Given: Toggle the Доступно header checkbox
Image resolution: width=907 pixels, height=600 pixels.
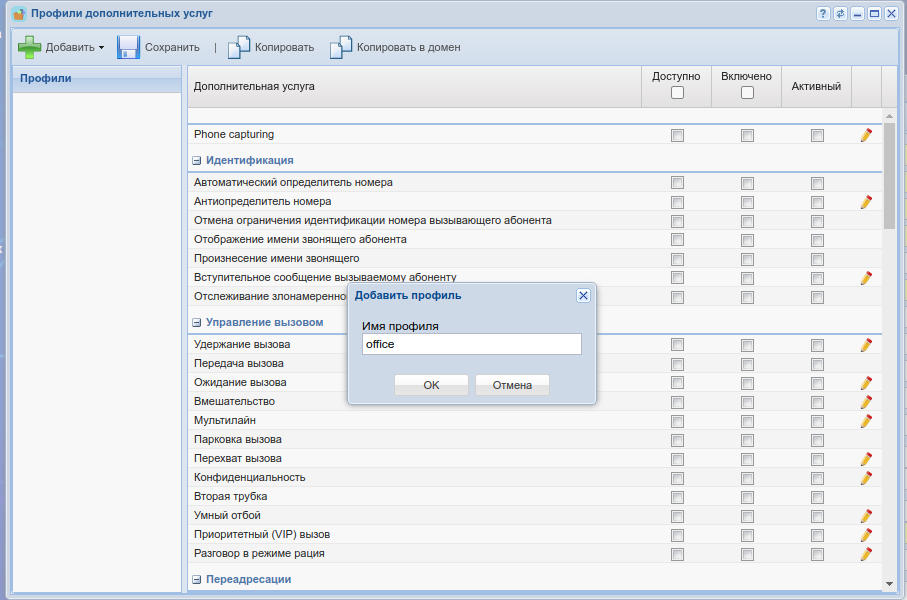Looking at the screenshot, I should [x=677, y=93].
